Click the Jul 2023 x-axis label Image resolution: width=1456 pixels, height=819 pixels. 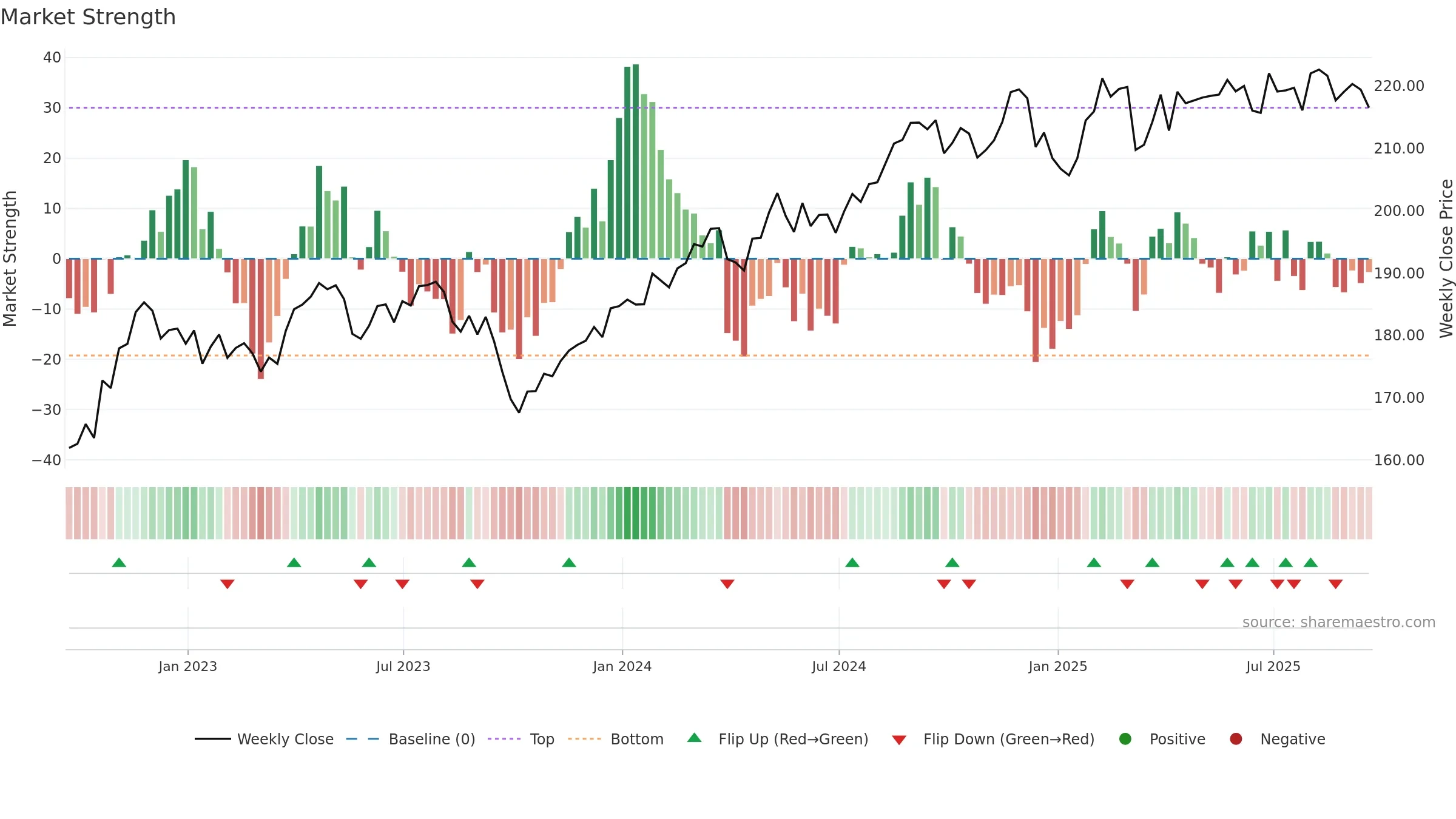coord(403,666)
